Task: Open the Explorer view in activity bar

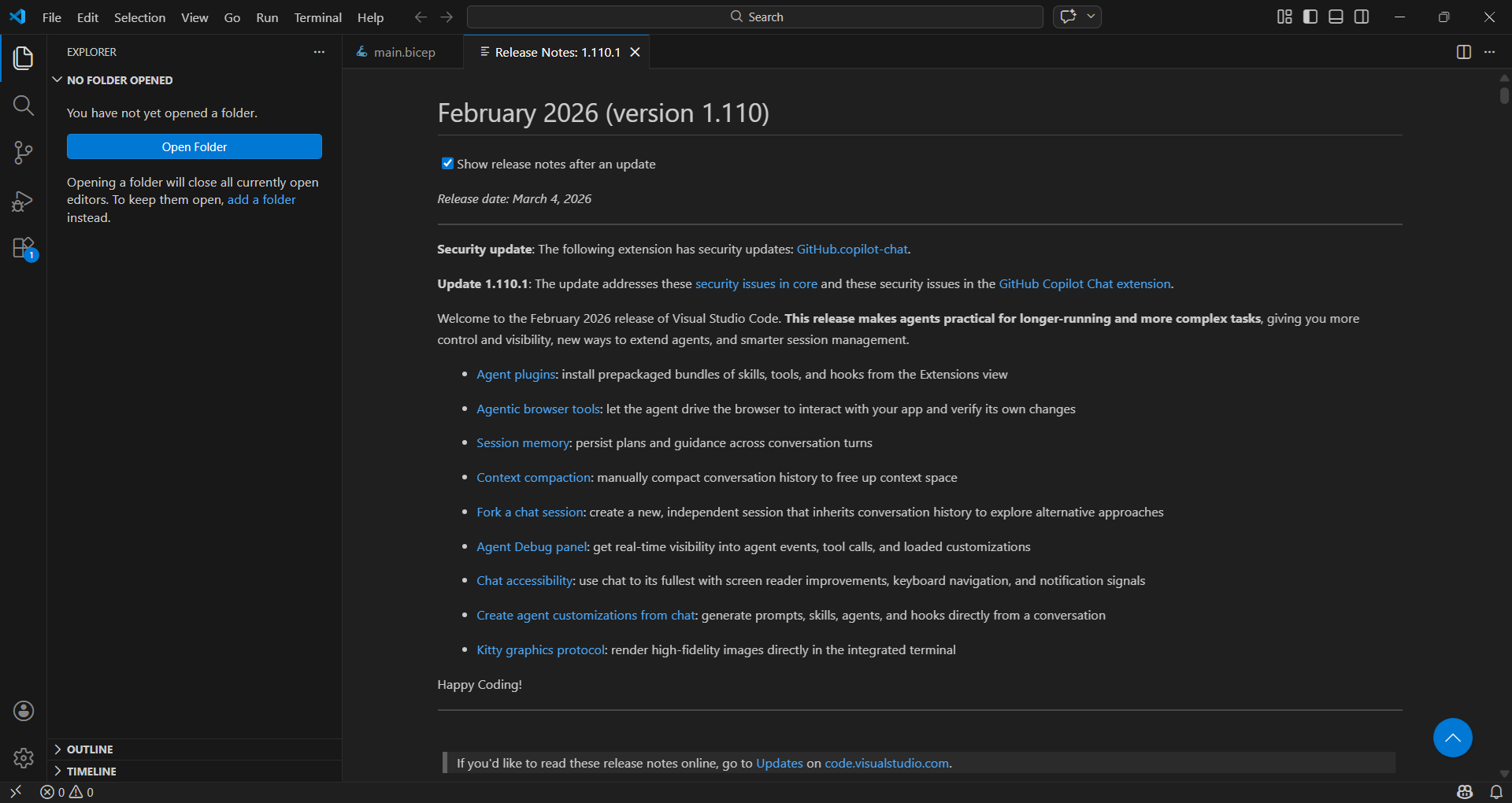Action: (24, 57)
